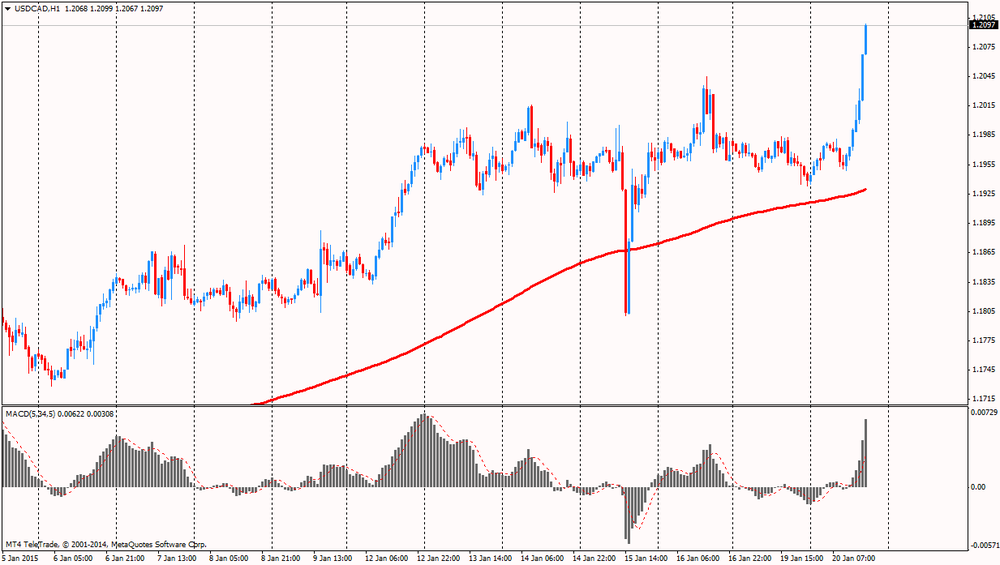Click the 1.1715 price scale label
Image resolution: width=1000 pixels, height=565 pixels.
pos(983,400)
